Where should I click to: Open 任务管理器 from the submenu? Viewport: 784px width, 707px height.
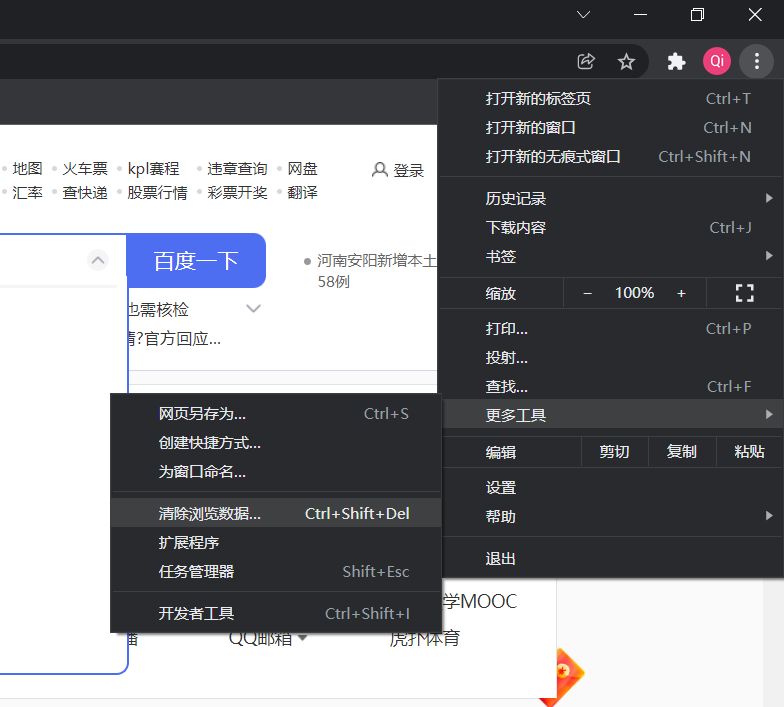[276, 571]
